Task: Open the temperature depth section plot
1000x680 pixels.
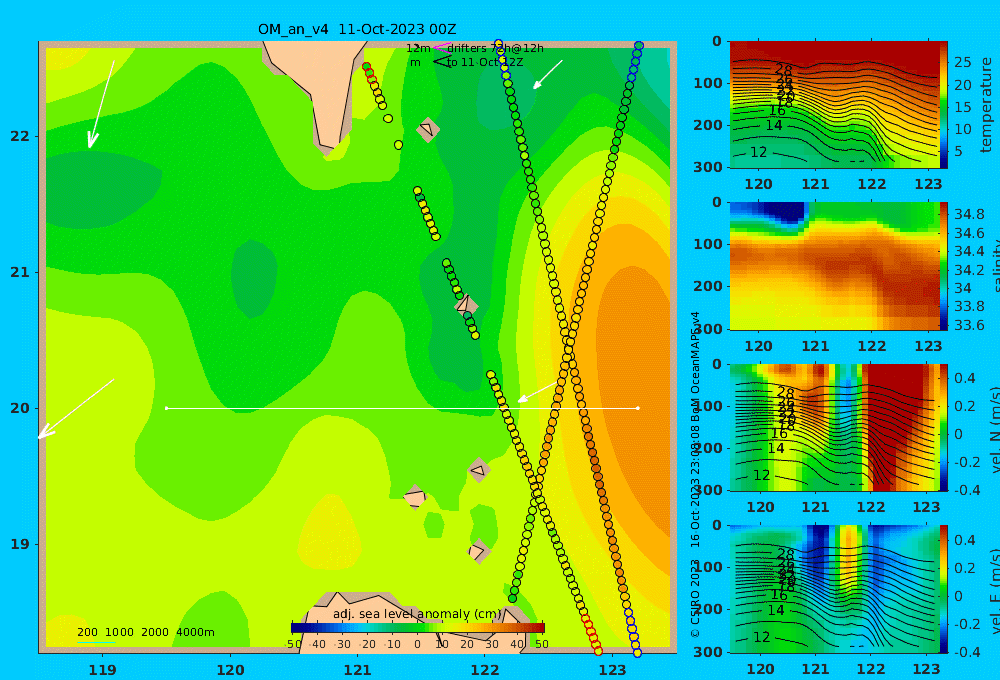Action: coord(834,105)
